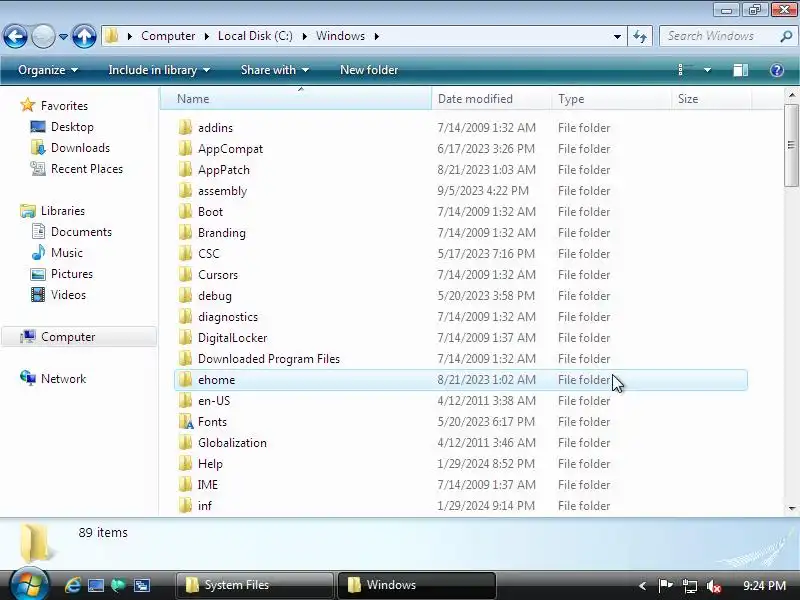
Task: Toggle the preview pane
Action: (741, 70)
